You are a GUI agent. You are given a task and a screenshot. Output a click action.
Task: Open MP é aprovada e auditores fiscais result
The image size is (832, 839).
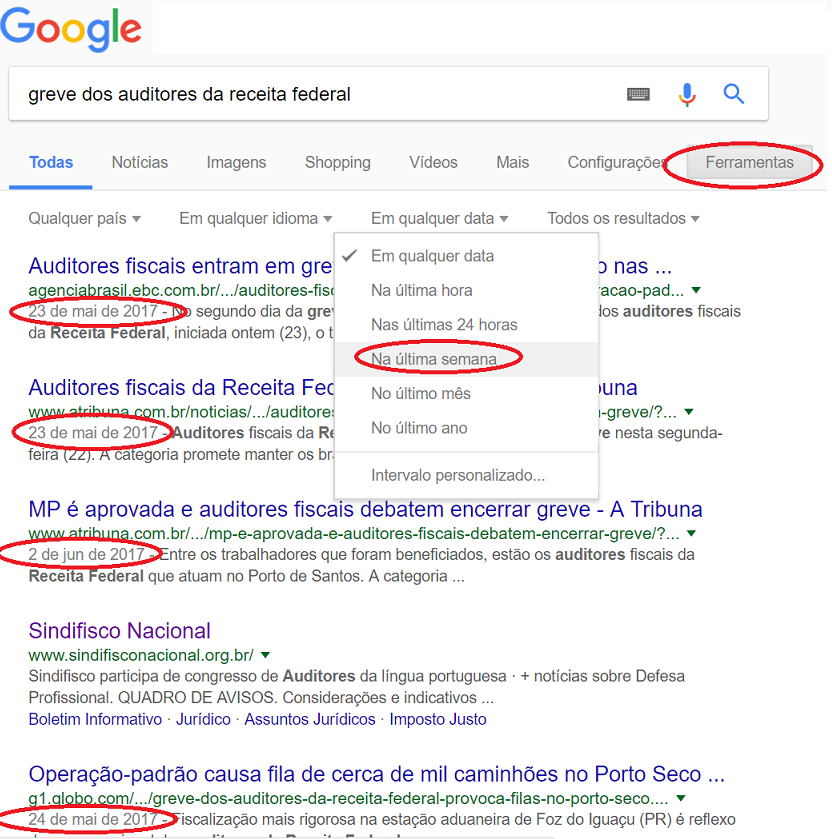coord(365,509)
